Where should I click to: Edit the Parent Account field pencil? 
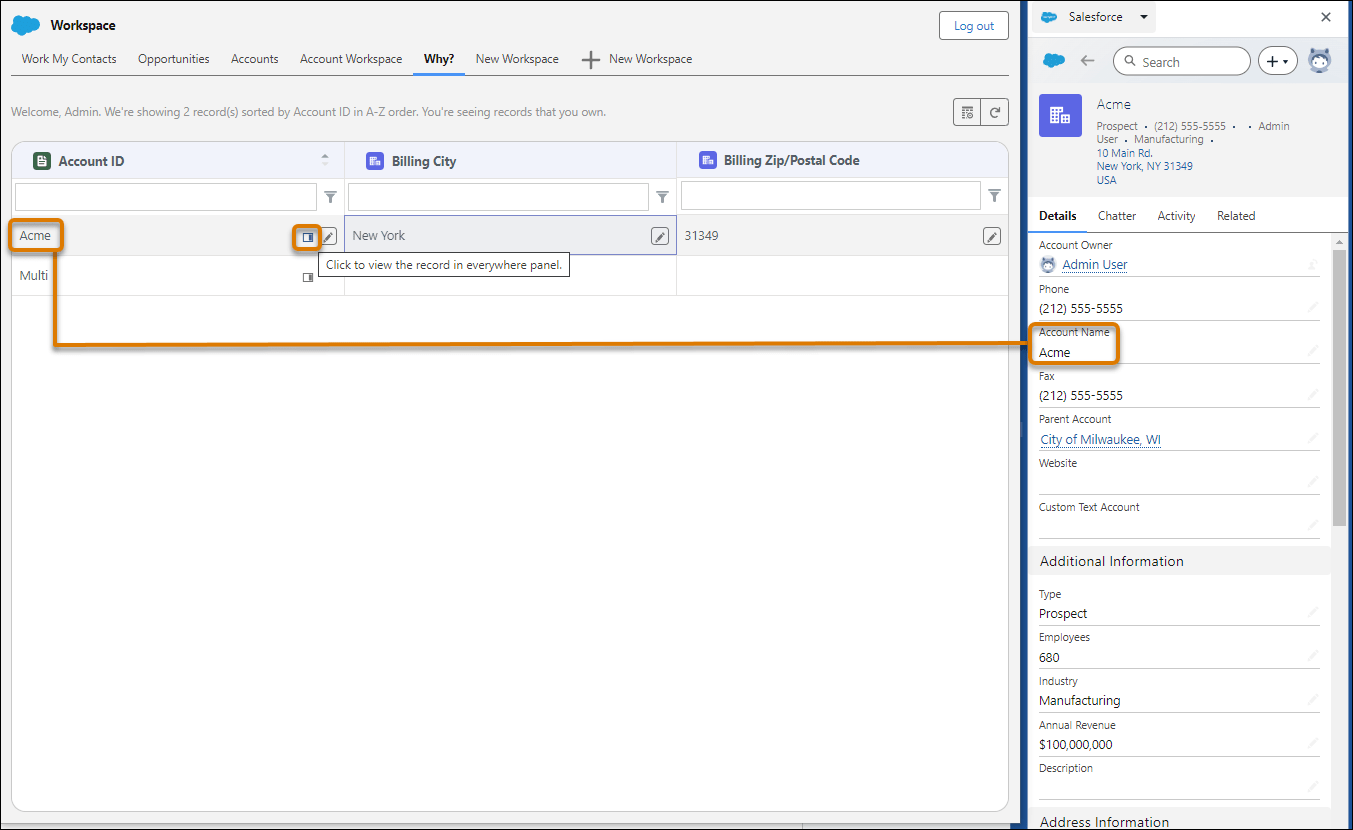[1312, 439]
